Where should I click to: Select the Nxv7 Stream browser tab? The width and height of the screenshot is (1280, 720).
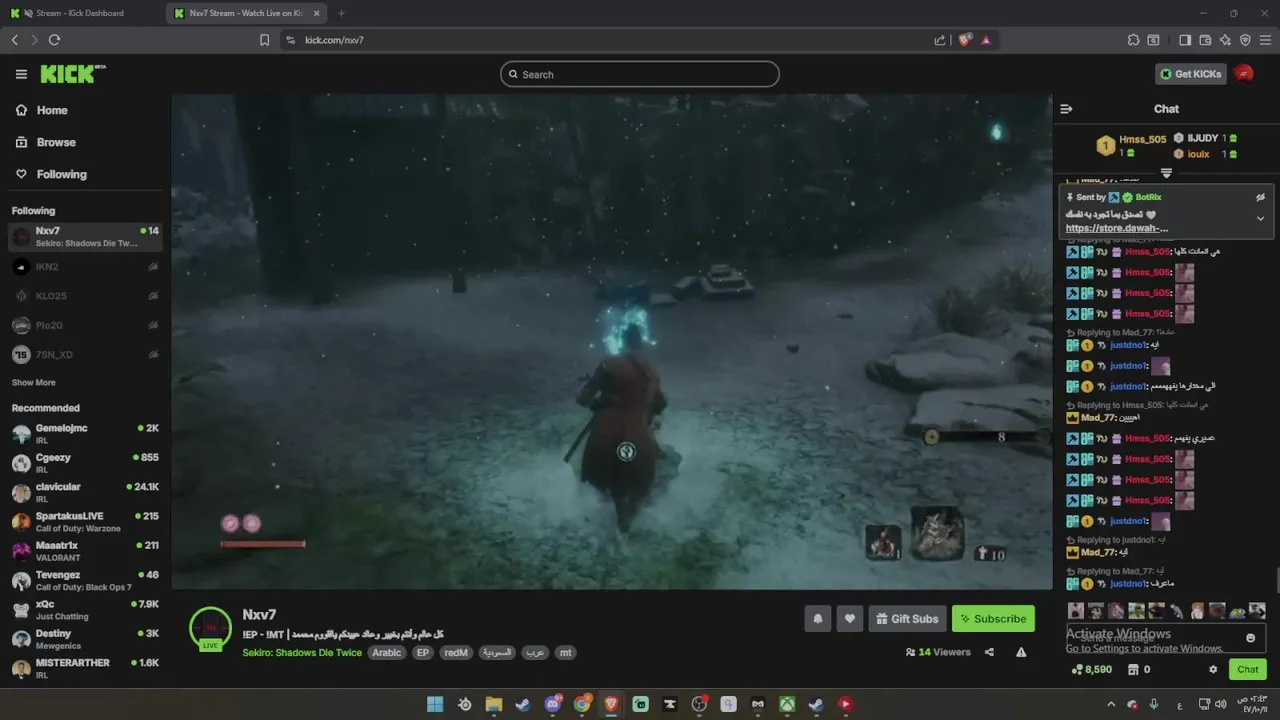pyautogui.click(x=246, y=13)
